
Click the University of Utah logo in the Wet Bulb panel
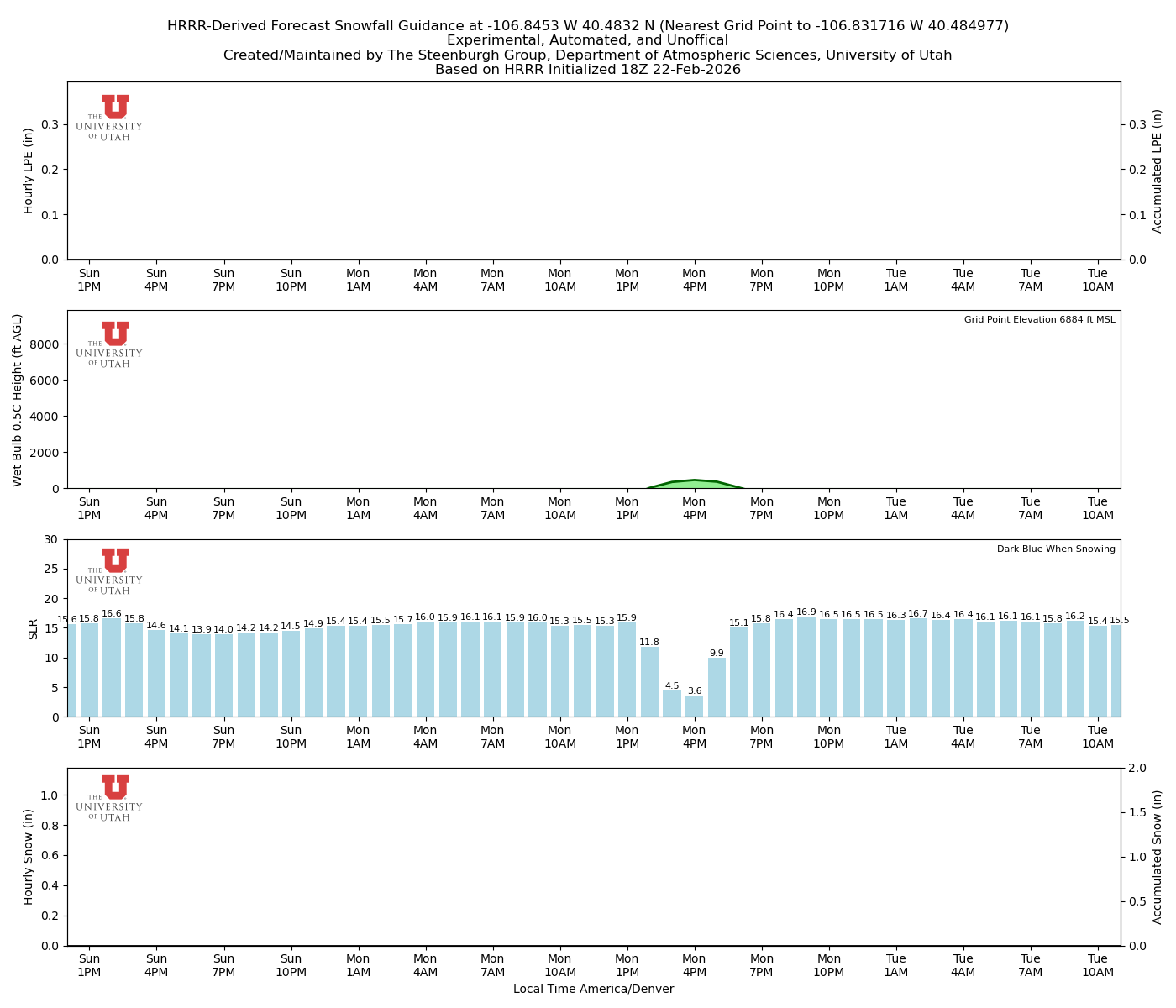coord(110,344)
